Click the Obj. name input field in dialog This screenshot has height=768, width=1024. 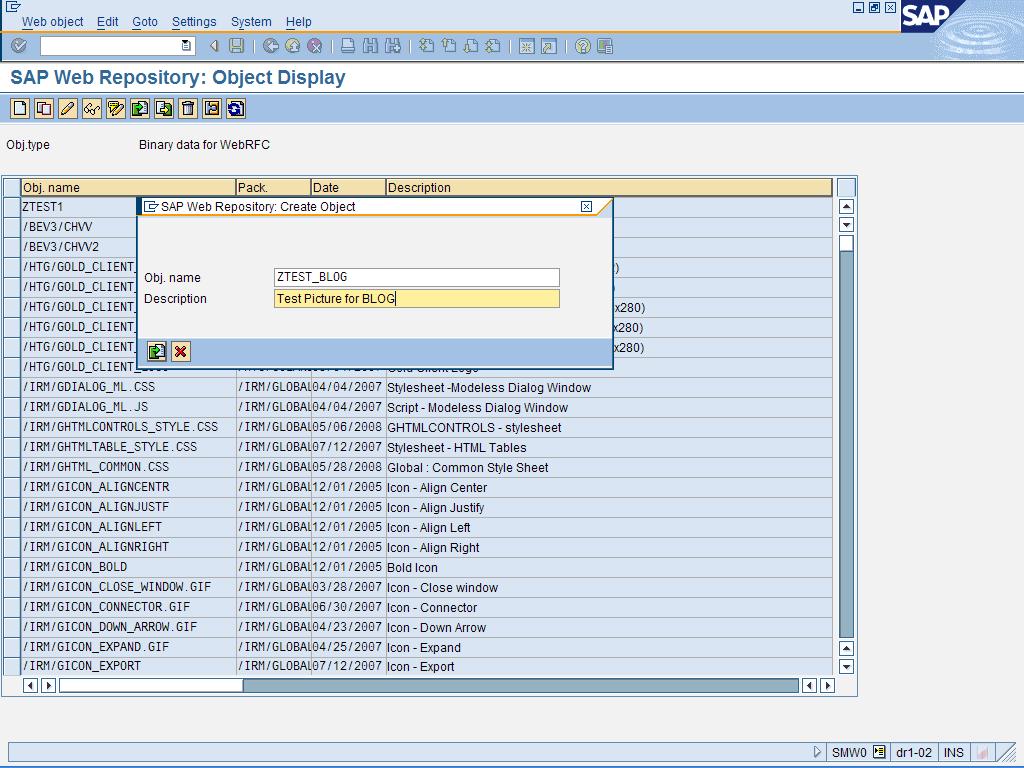[417, 277]
